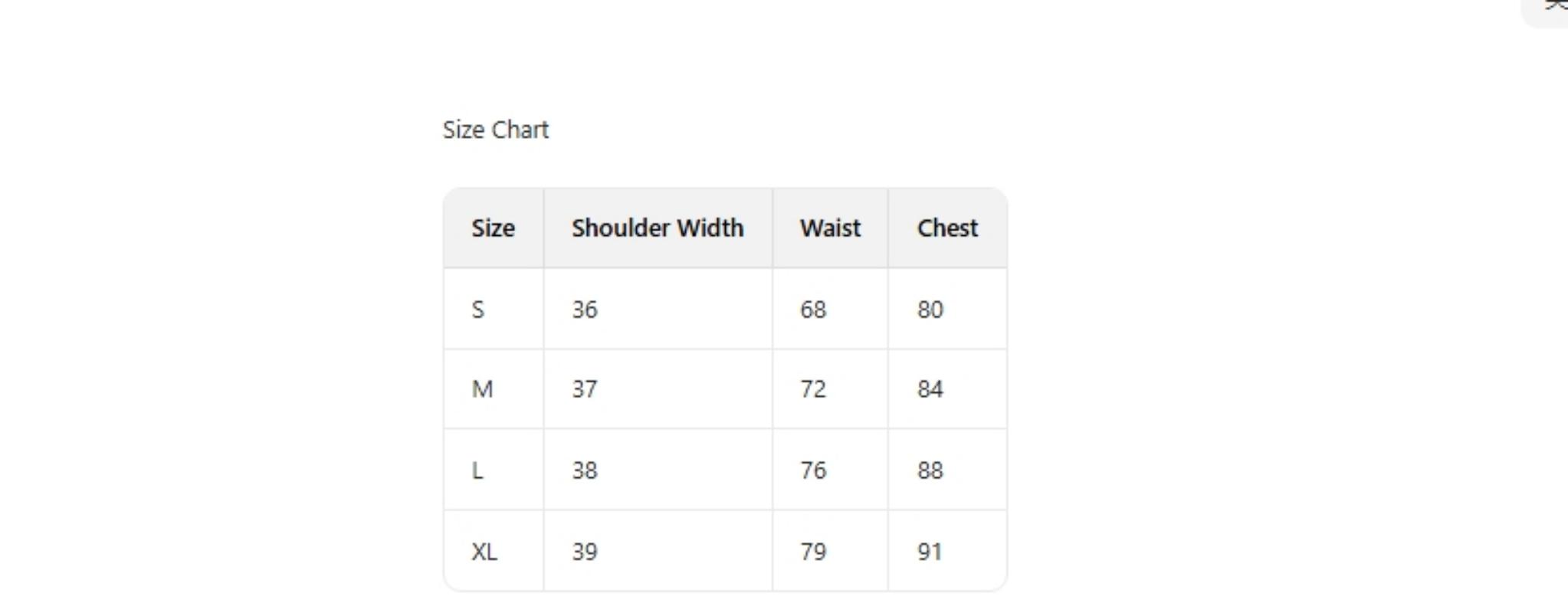Click waist value 76 in L row

pyautogui.click(x=813, y=470)
